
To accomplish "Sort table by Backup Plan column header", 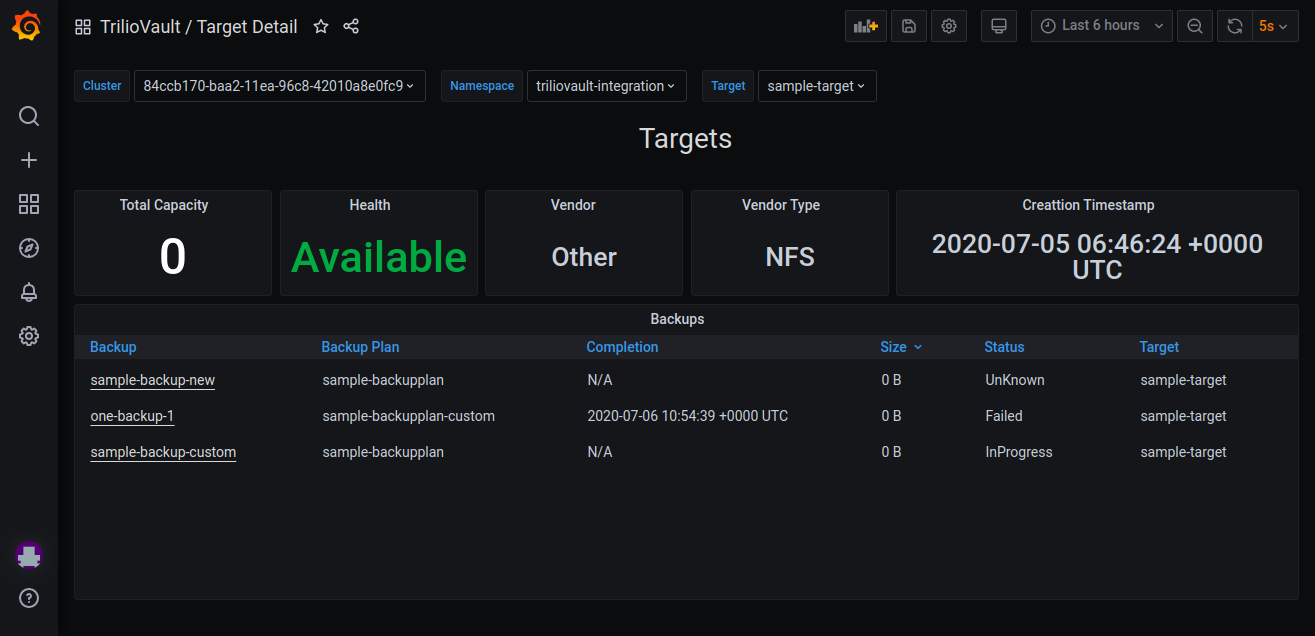I will click(360, 347).
